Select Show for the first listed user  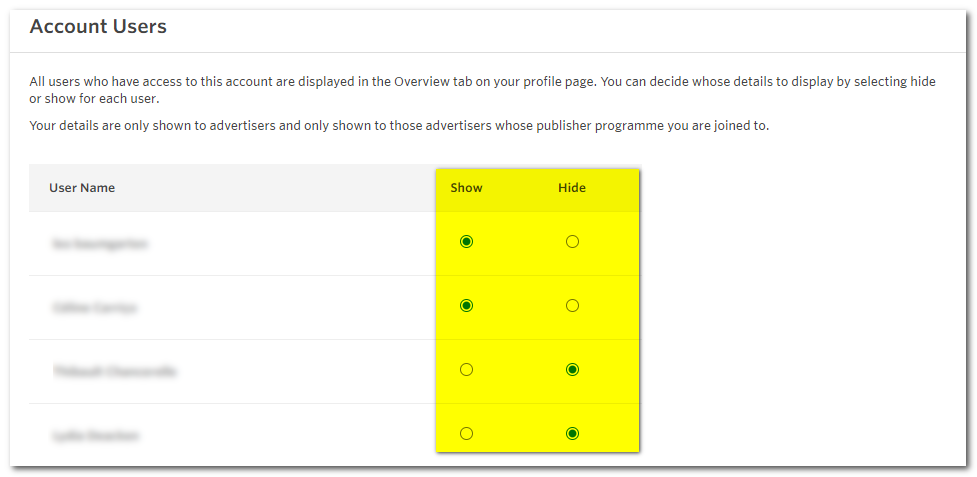[466, 242]
